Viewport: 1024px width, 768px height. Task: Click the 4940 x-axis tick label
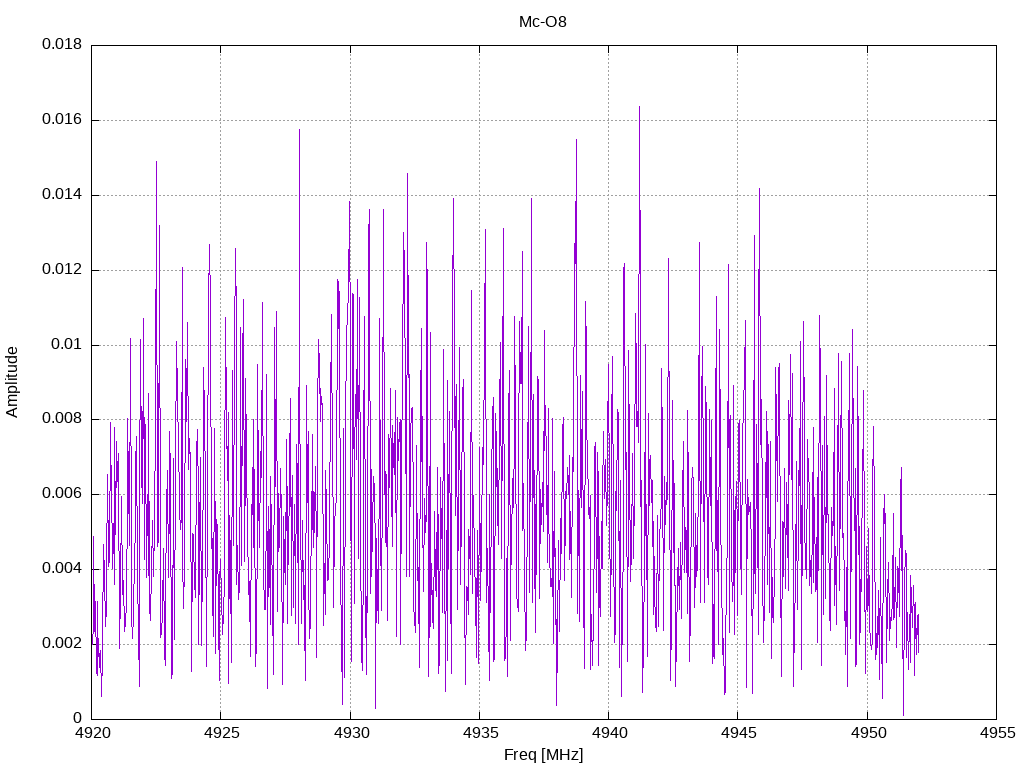pyautogui.click(x=609, y=733)
